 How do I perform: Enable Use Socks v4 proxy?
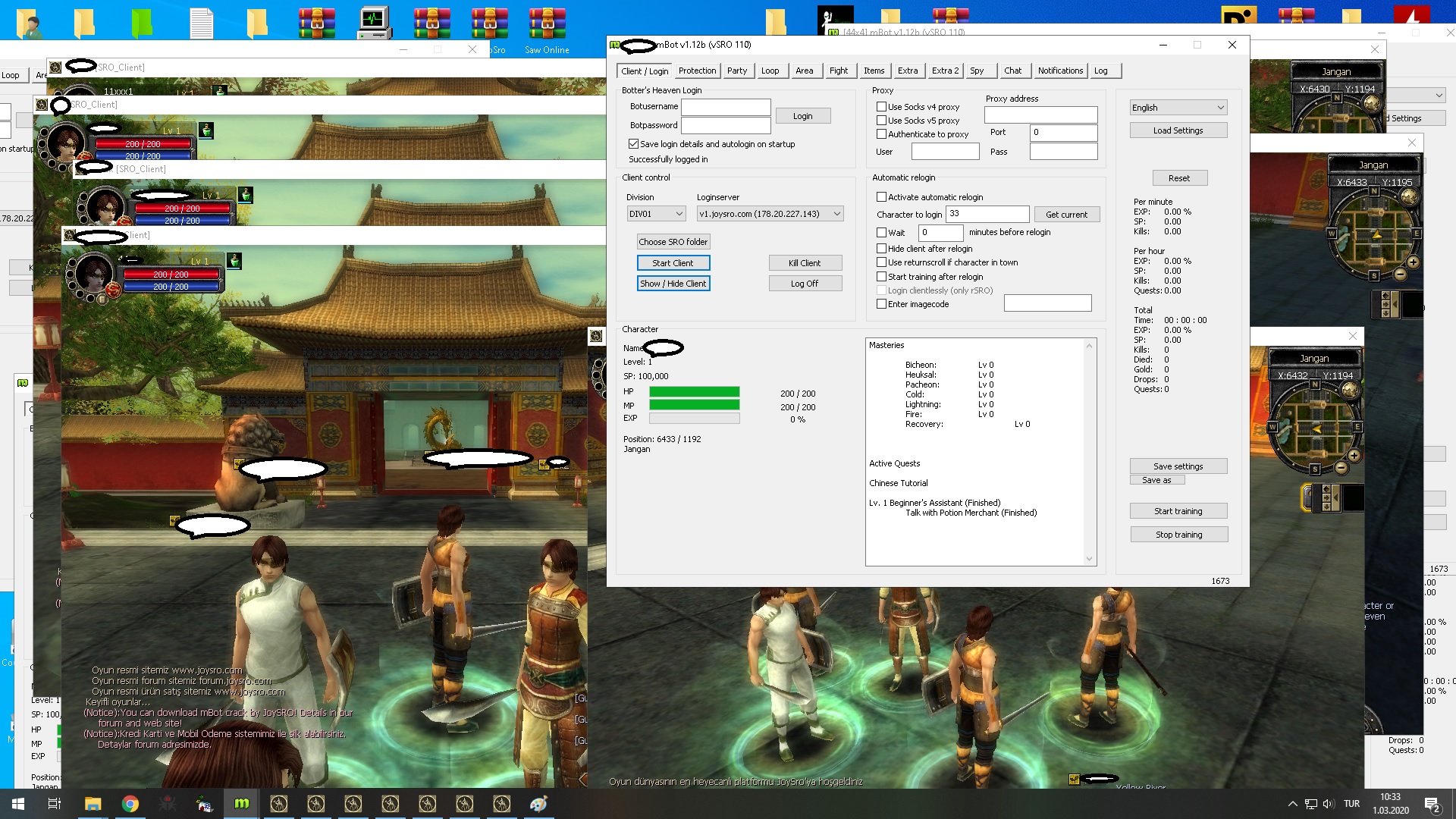point(881,107)
